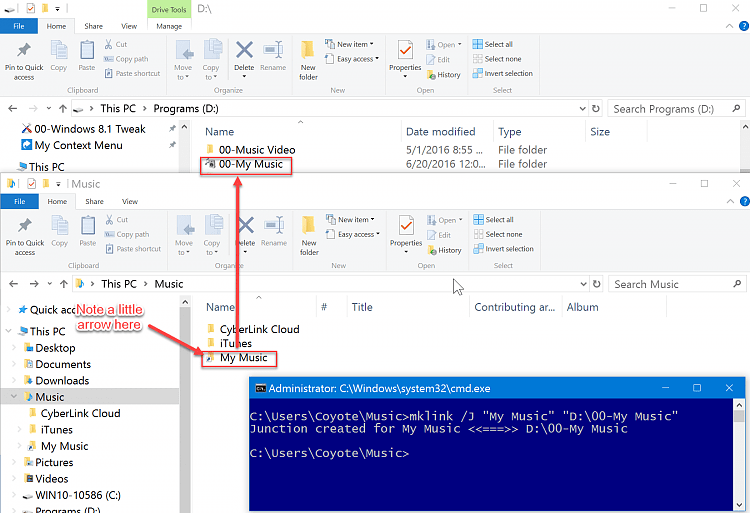This screenshot has height=513, width=750.
Task: Switch to Share tab in Music window
Action: (94, 201)
